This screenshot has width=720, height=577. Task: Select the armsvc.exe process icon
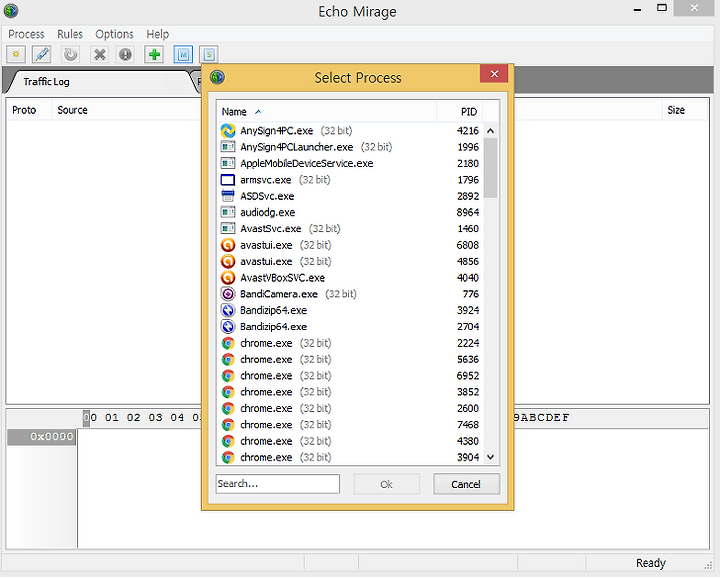click(x=228, y=179)
